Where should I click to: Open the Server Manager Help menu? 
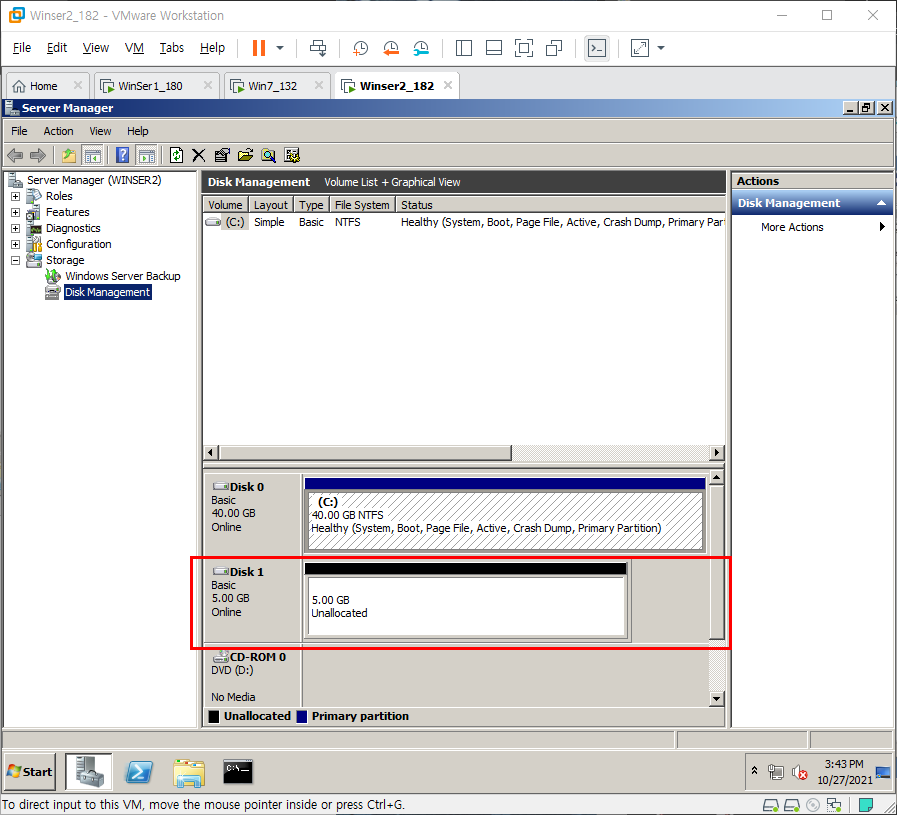[x=137, y=132]
